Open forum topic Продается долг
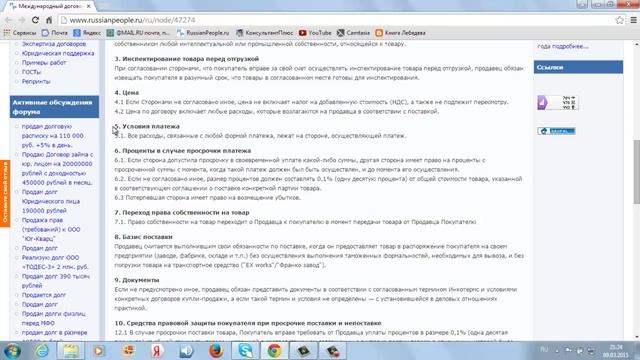 [x=44, y=295]
